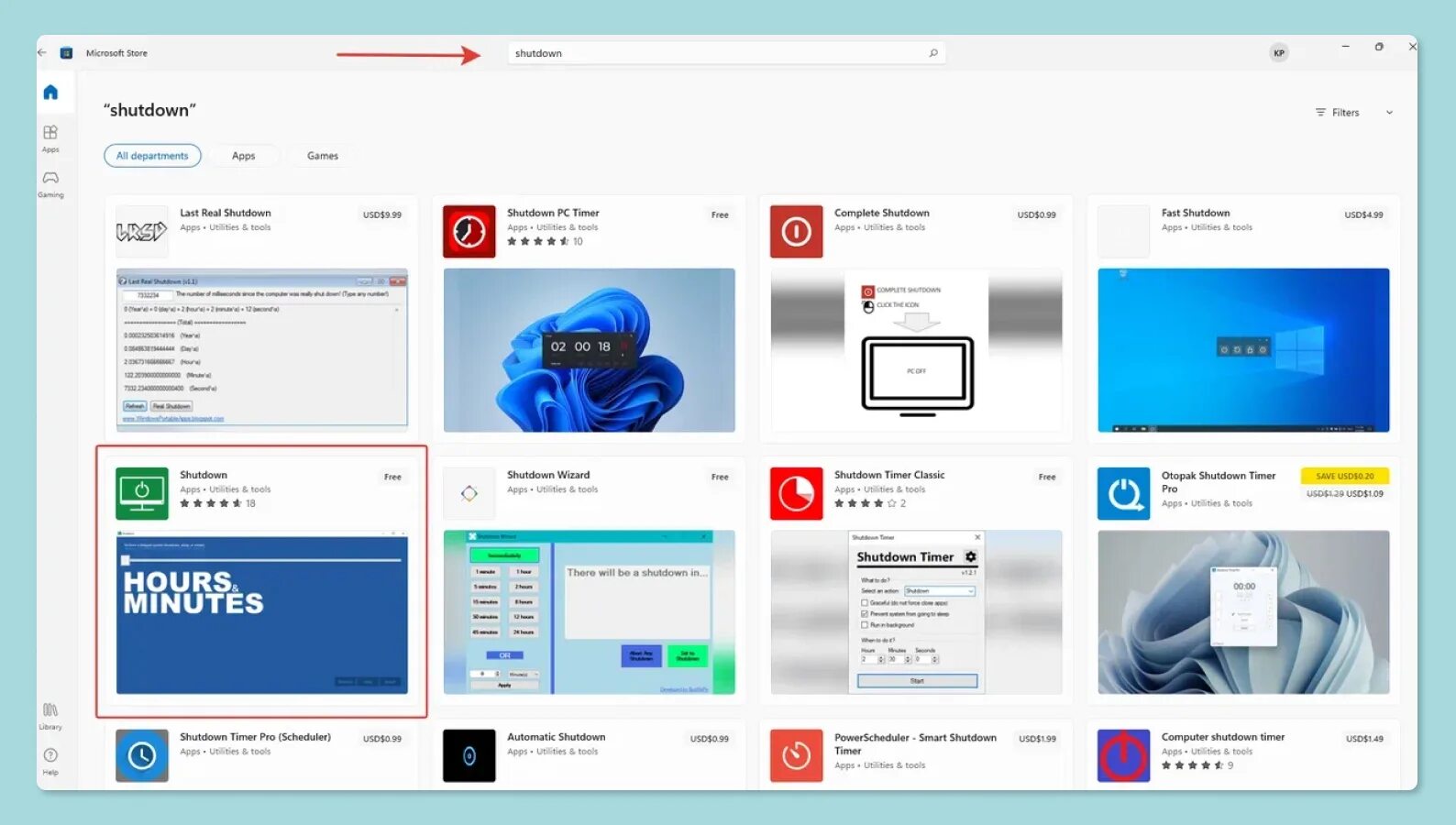The width and height of the screenshot is (1456, 825).
Task: Open the Hours Minutes Shutdown preview
Action: point(262,612)
